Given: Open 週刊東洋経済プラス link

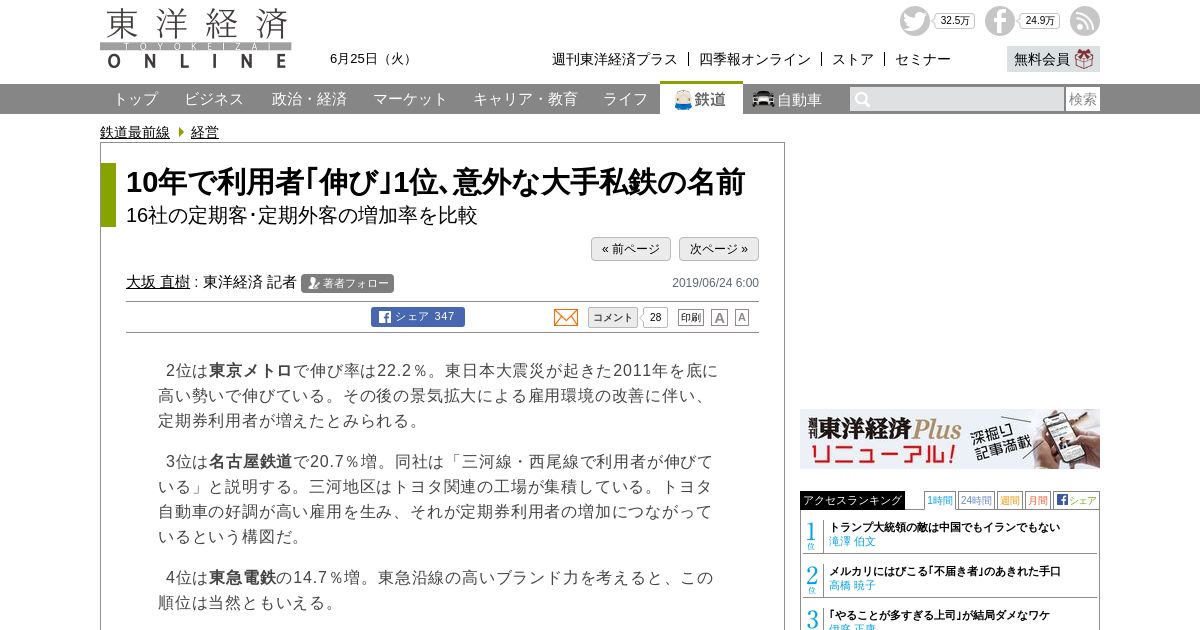Looking at the screenshot, I should click(x=614, y=59).
